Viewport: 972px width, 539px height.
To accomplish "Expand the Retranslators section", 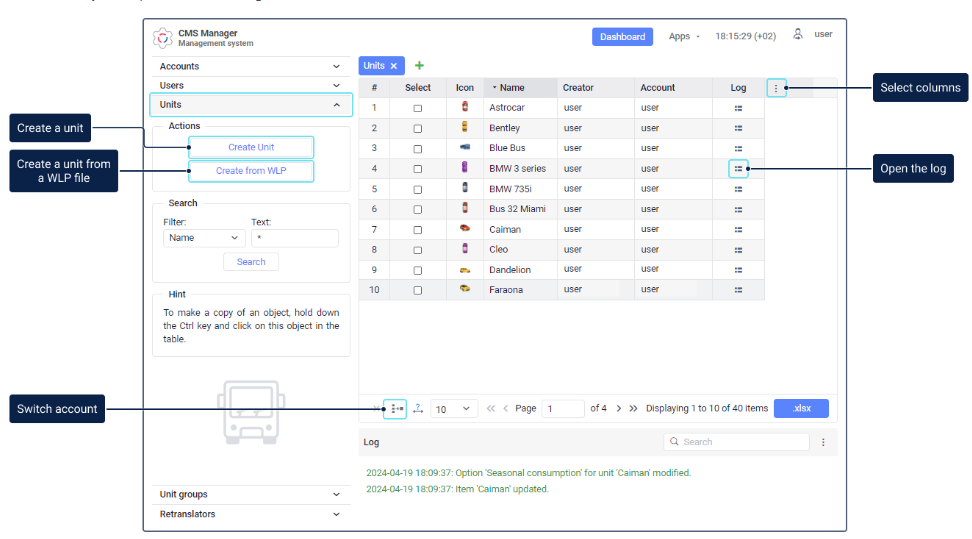I will click(250, 514).
